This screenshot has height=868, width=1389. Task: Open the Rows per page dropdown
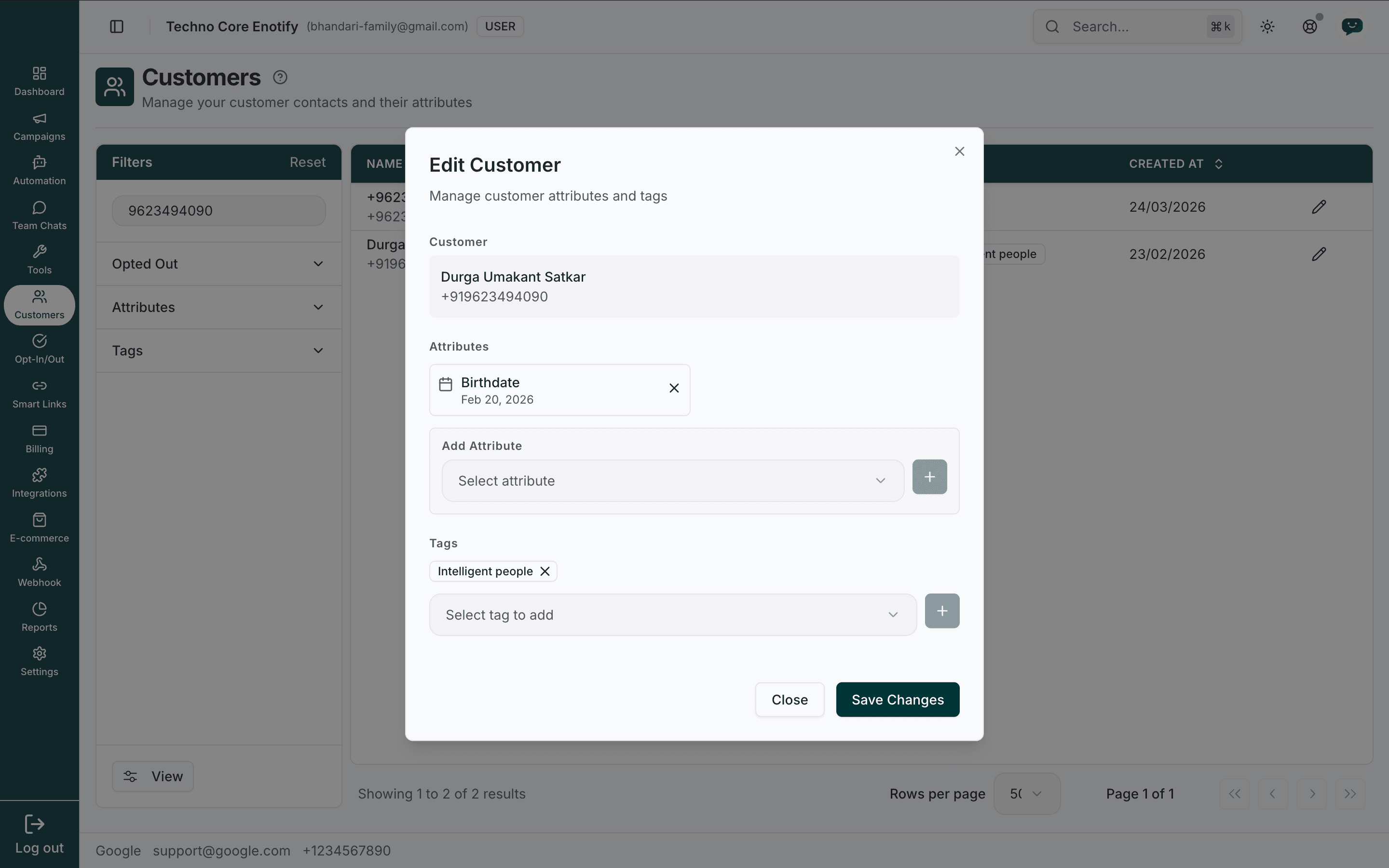(1027, 793)
